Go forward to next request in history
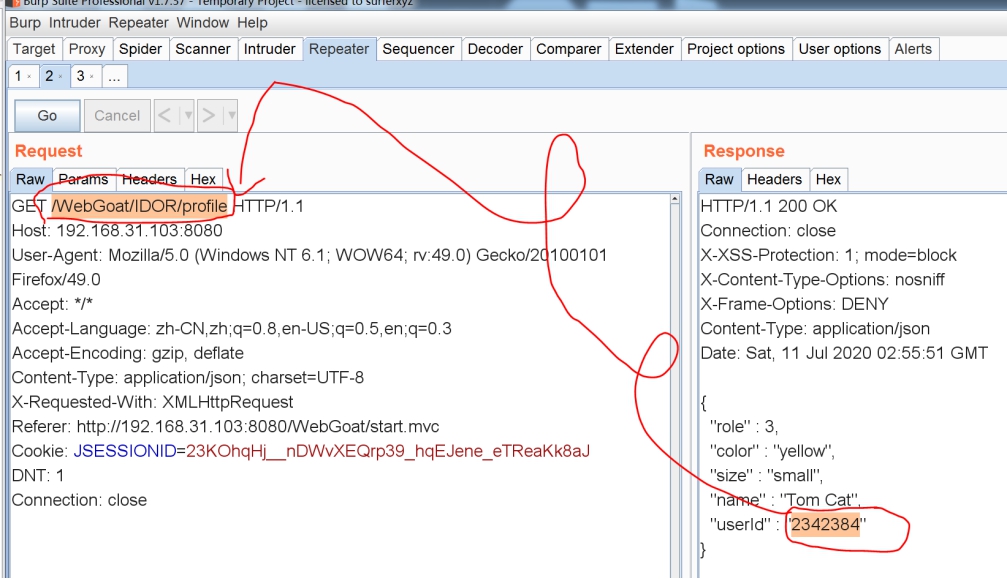 (x=209, y=116)
